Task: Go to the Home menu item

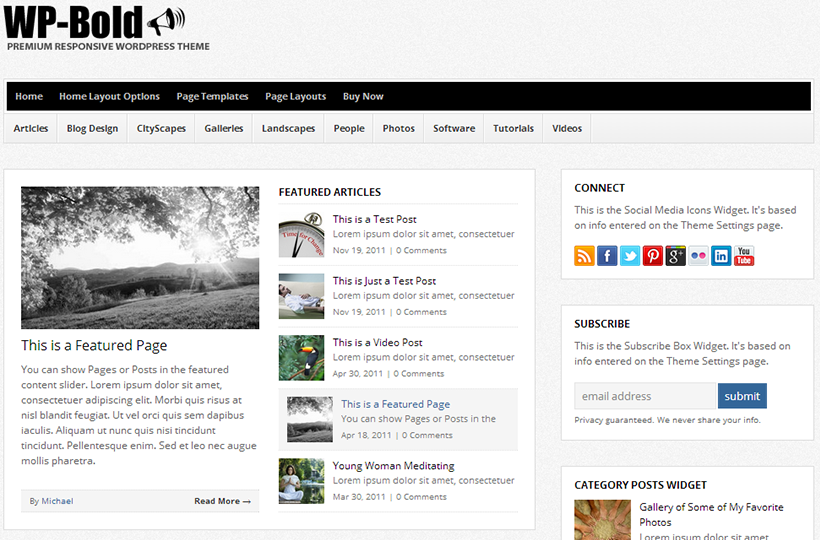Action: [x=29, y=96]
